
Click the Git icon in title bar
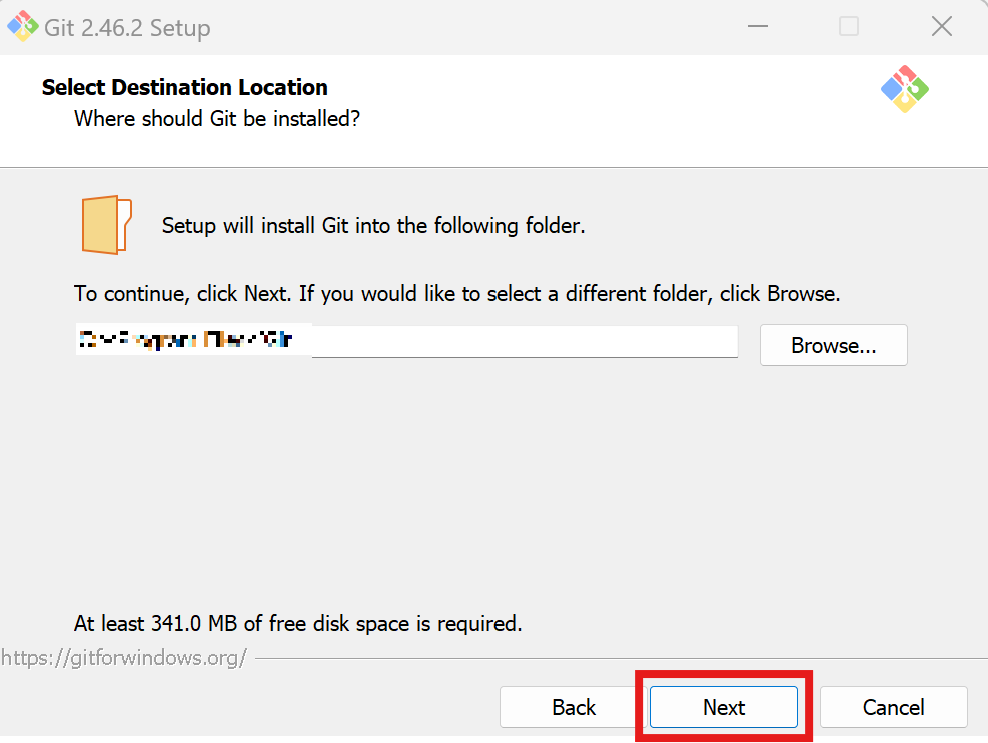[x=22, y=26]
